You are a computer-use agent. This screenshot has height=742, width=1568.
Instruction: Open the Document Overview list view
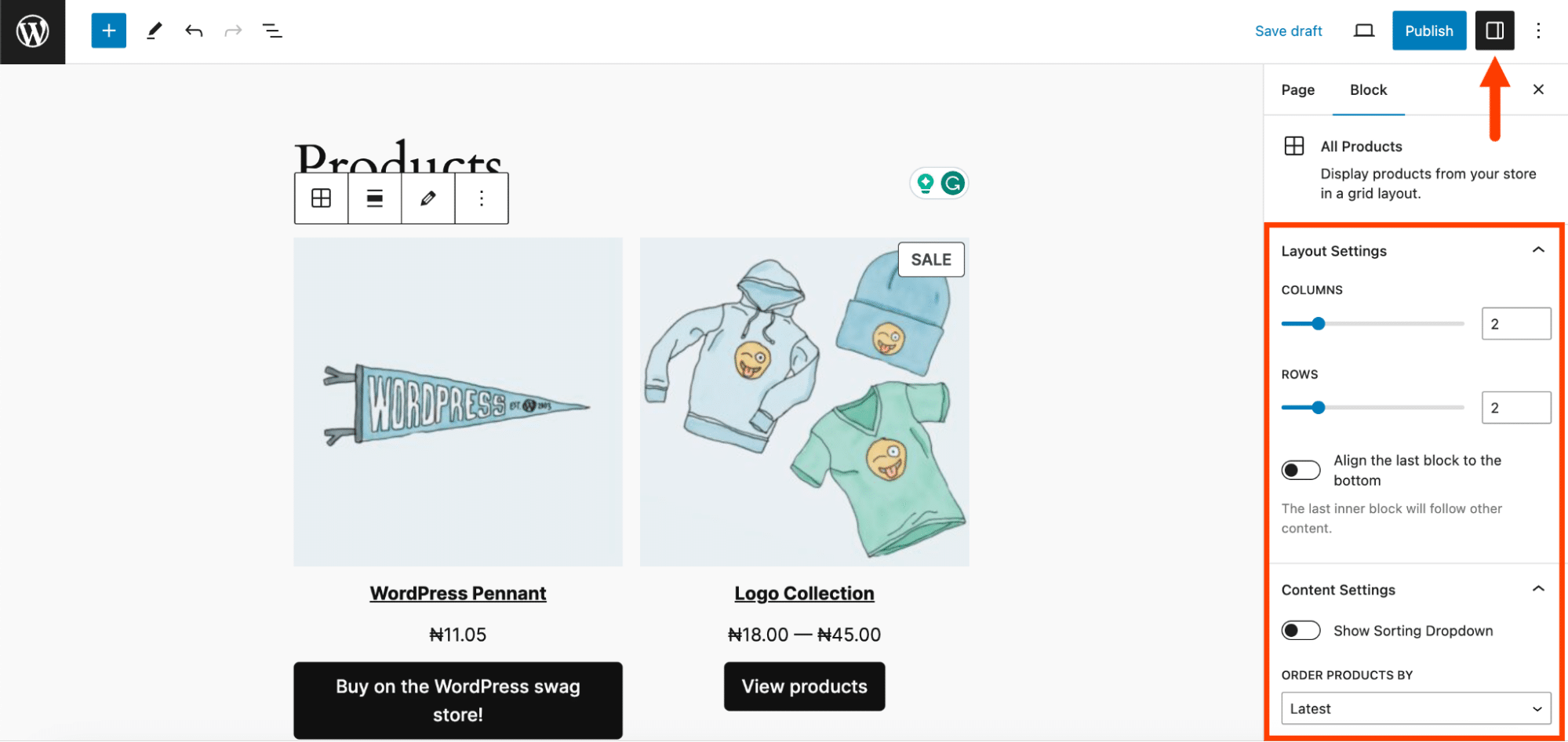(x=272, y=31)
